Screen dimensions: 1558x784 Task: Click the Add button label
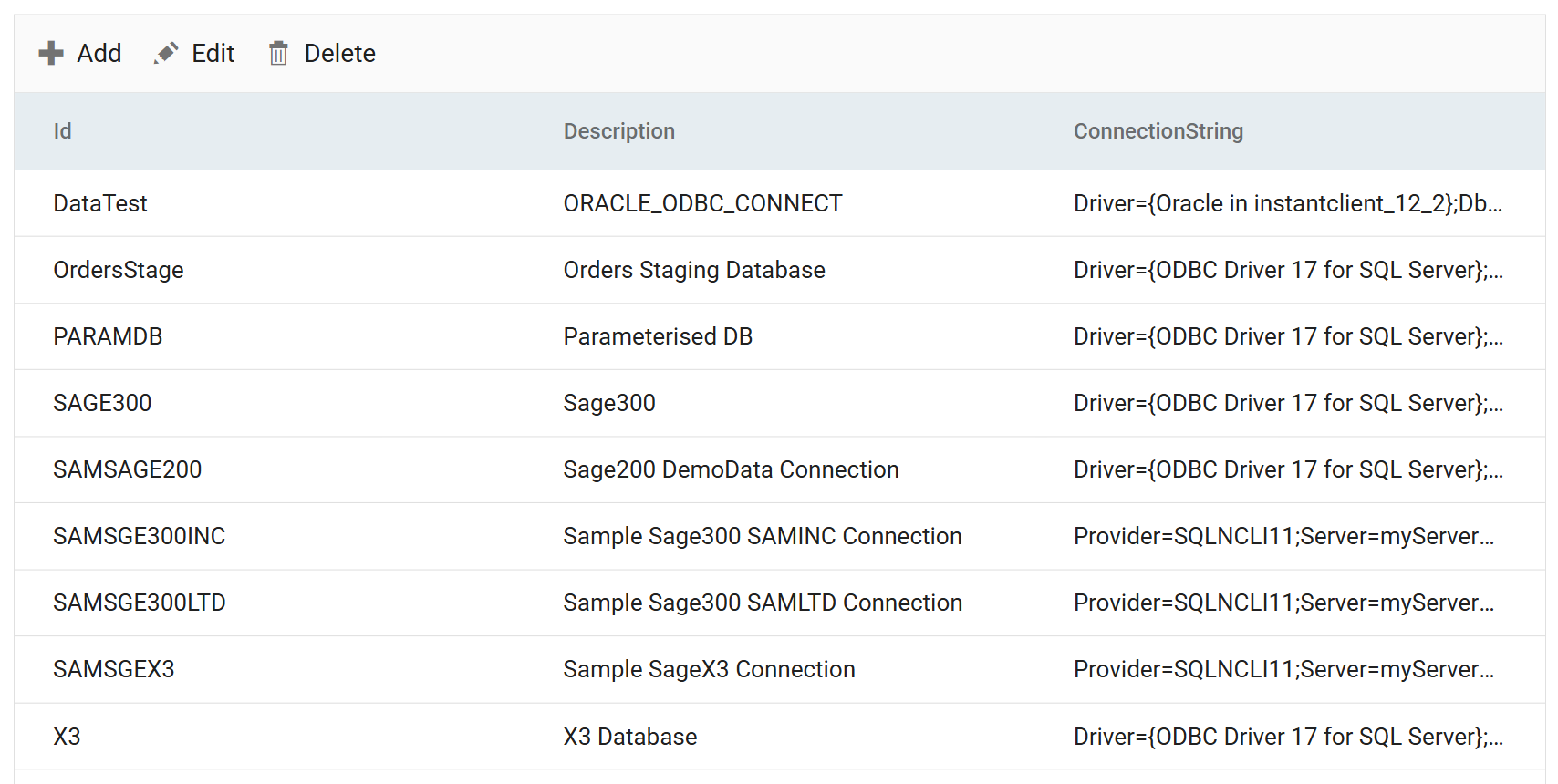coord(99,53)
